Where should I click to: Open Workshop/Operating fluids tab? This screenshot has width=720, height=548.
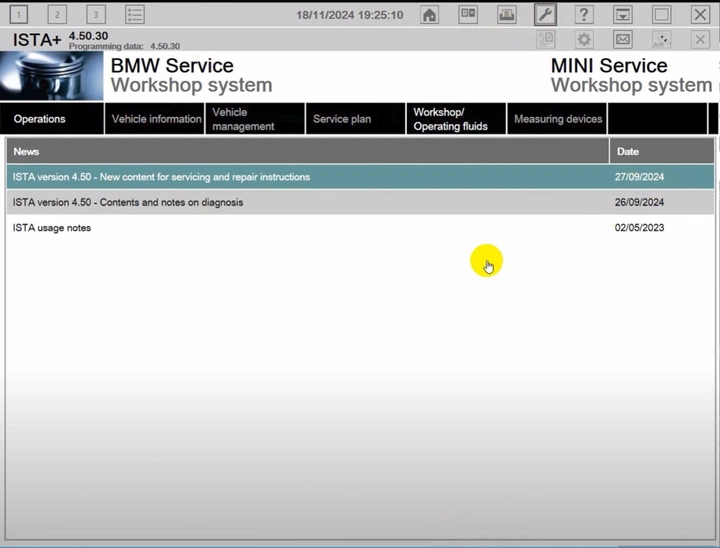[456, 119]
